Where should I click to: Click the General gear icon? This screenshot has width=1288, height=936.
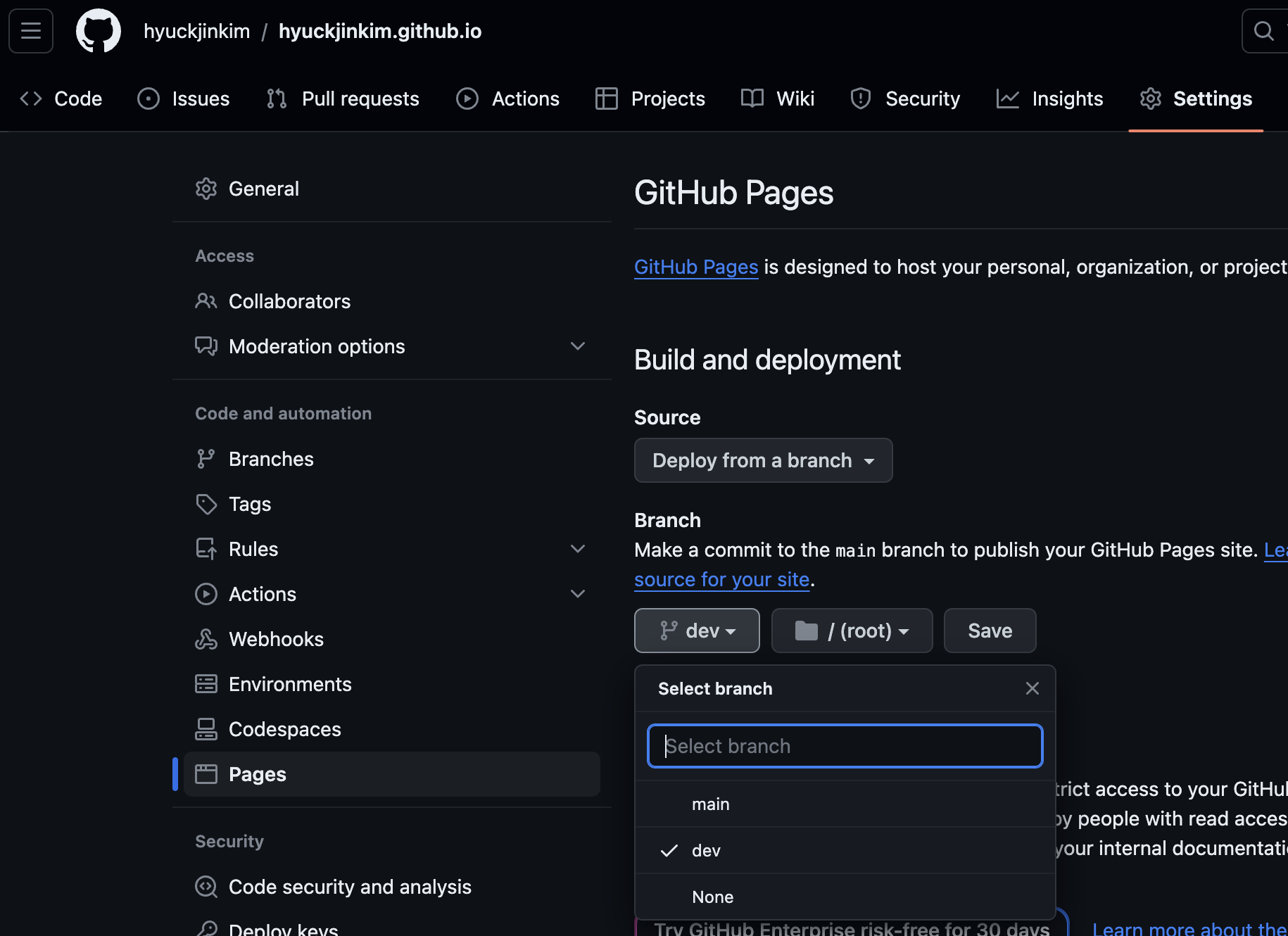point(206,189)
